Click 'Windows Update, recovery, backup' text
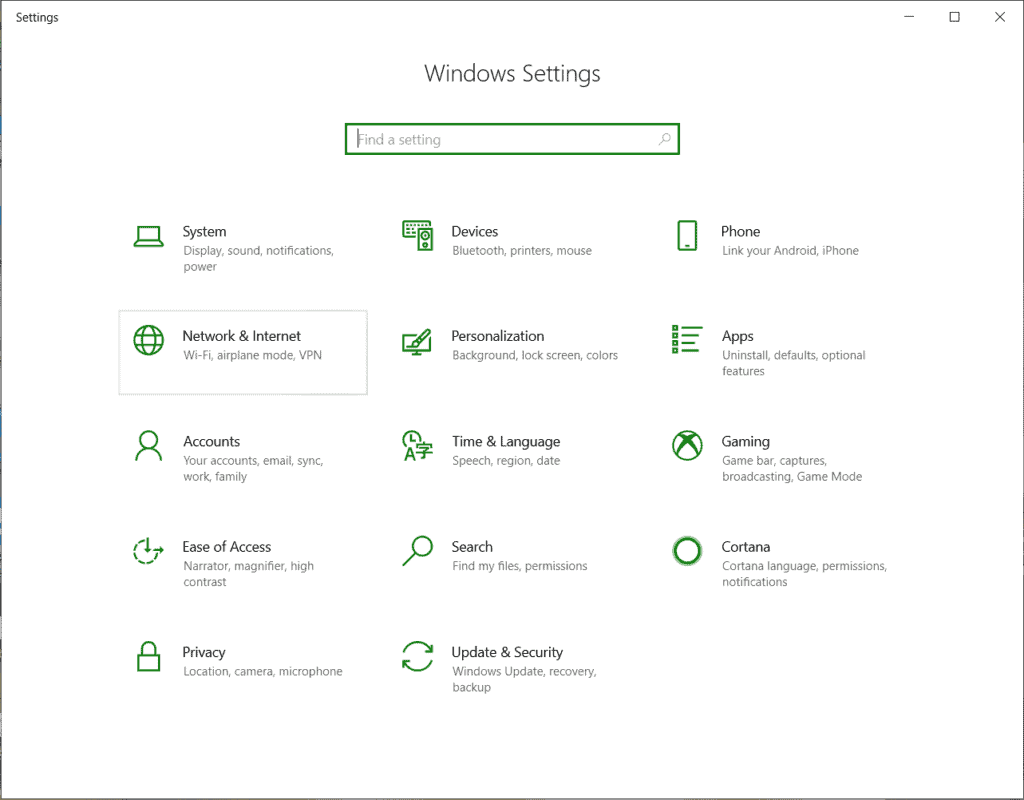Viewport: 1024px width, 800px height. click(x=524, y=679)
